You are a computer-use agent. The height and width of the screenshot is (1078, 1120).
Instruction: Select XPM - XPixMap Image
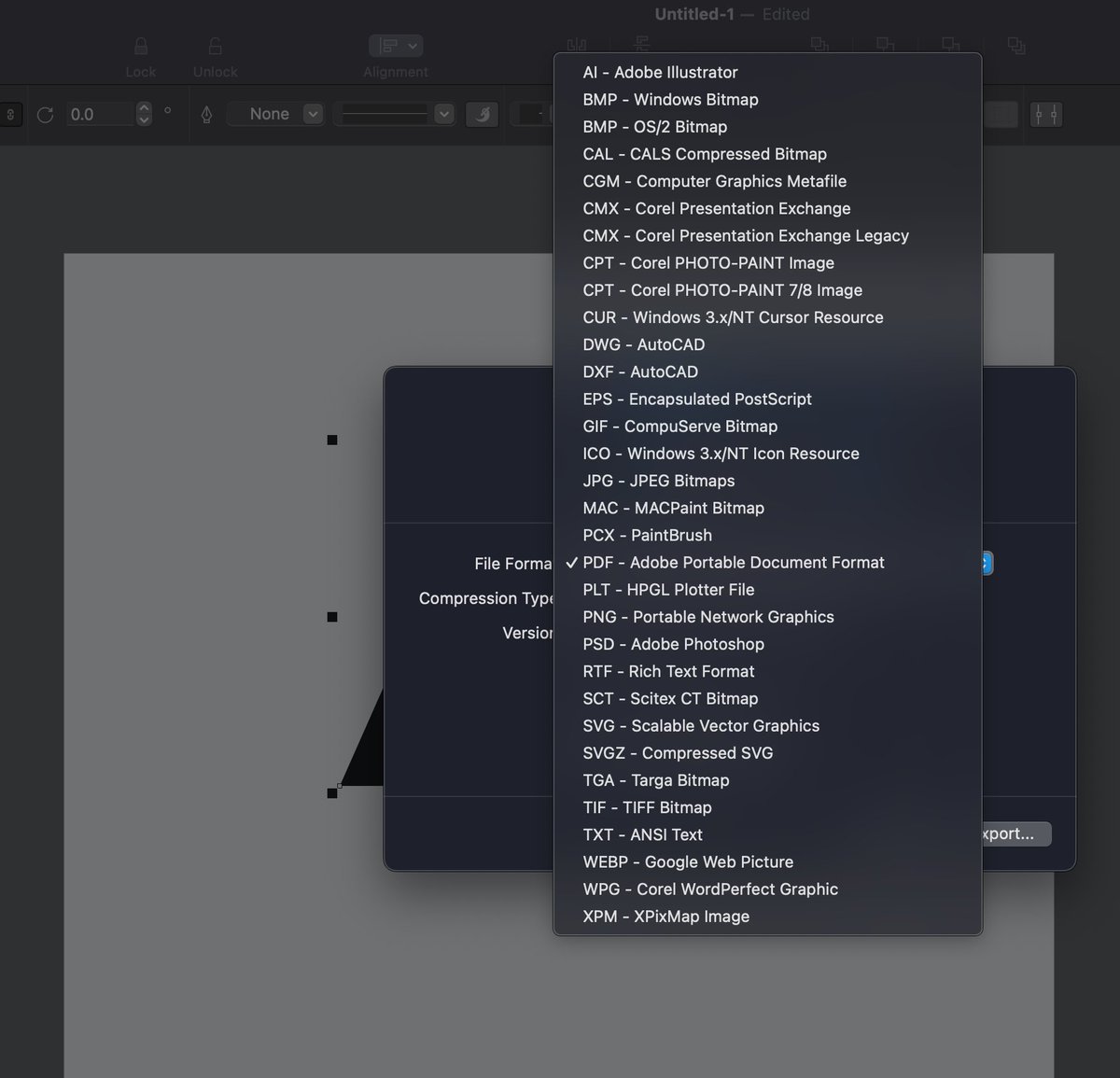click(767, 917)
